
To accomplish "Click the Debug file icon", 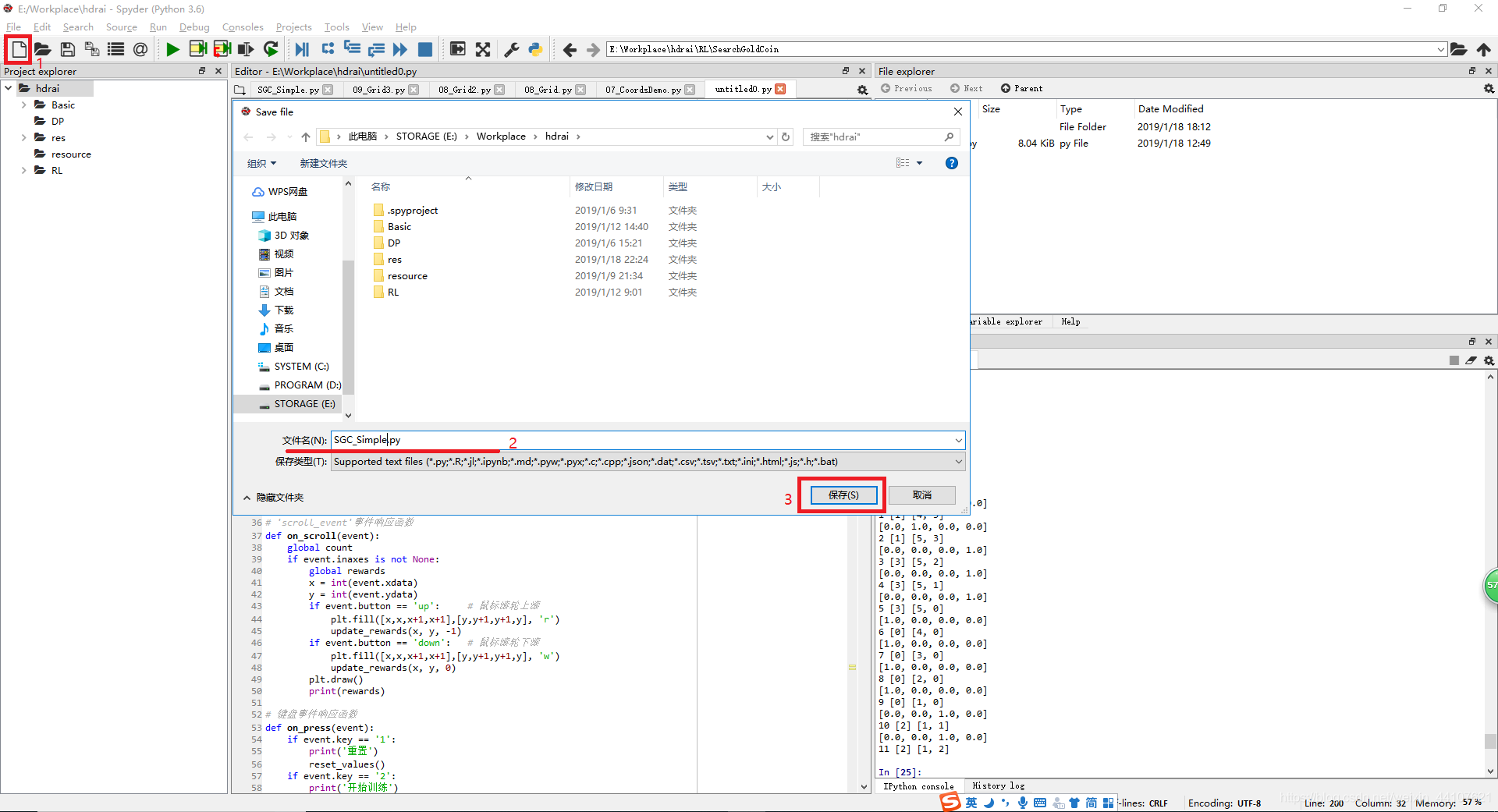I will click(x=302, y=50).
